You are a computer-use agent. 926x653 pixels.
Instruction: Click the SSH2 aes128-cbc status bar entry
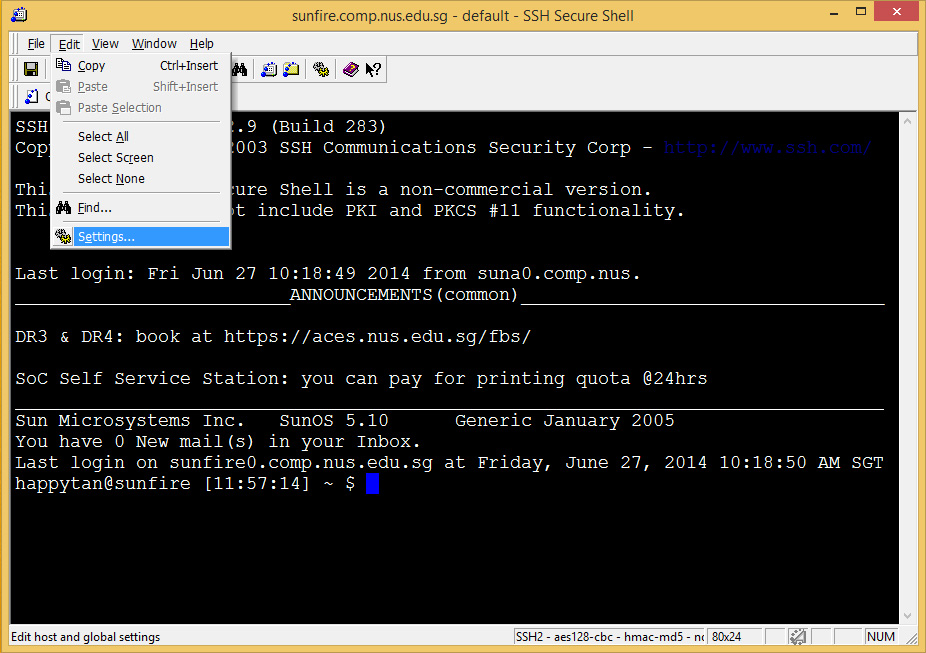[609, 636]
